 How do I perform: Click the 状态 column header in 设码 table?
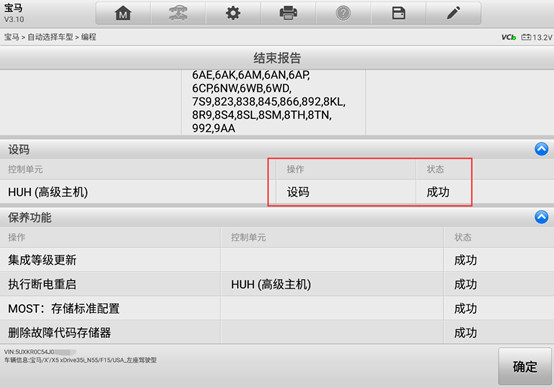tap(435, 169)
